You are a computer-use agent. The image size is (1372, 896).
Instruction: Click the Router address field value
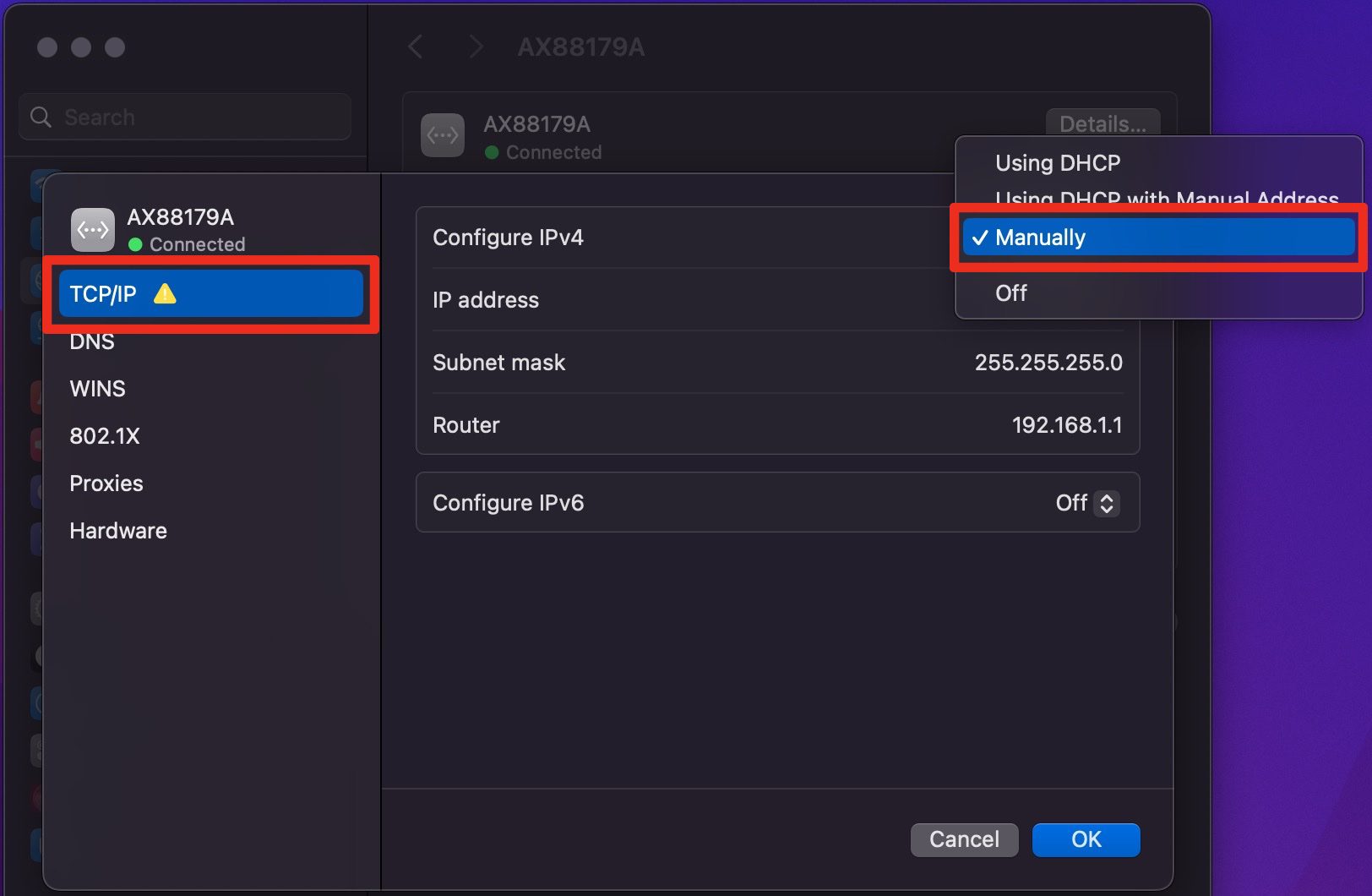1066,425
